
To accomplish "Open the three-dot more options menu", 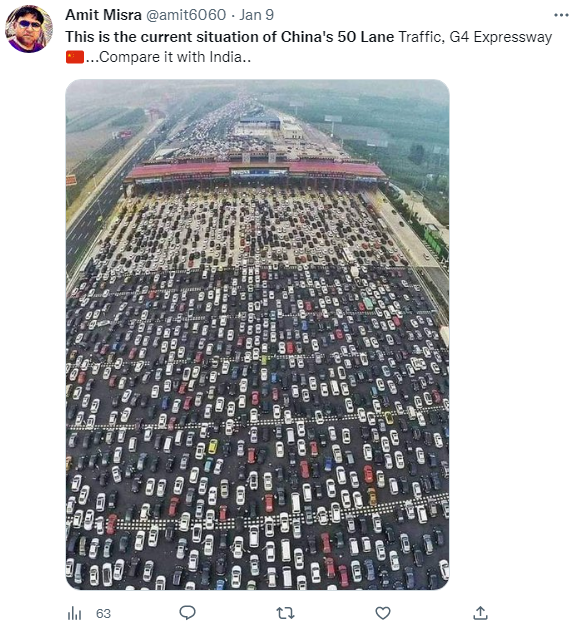I will (561, 15).
